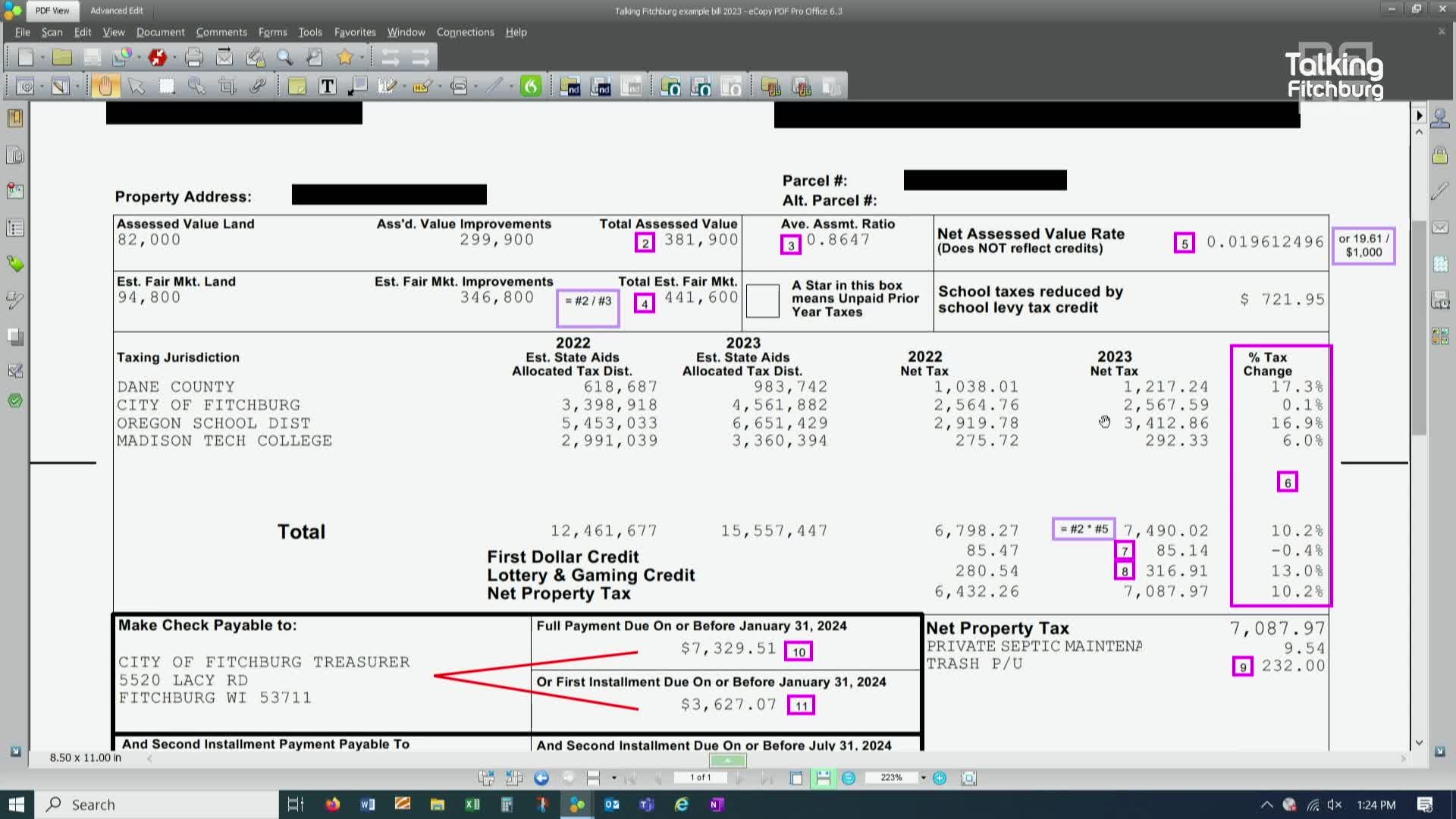Image resolution: width=1456 pixels, height=819 pixels.
Task: Click the page number field
Action: pos(701,777)
